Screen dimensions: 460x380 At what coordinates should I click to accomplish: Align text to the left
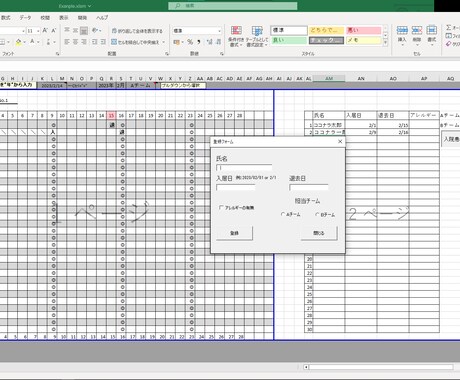click(67, 42)
